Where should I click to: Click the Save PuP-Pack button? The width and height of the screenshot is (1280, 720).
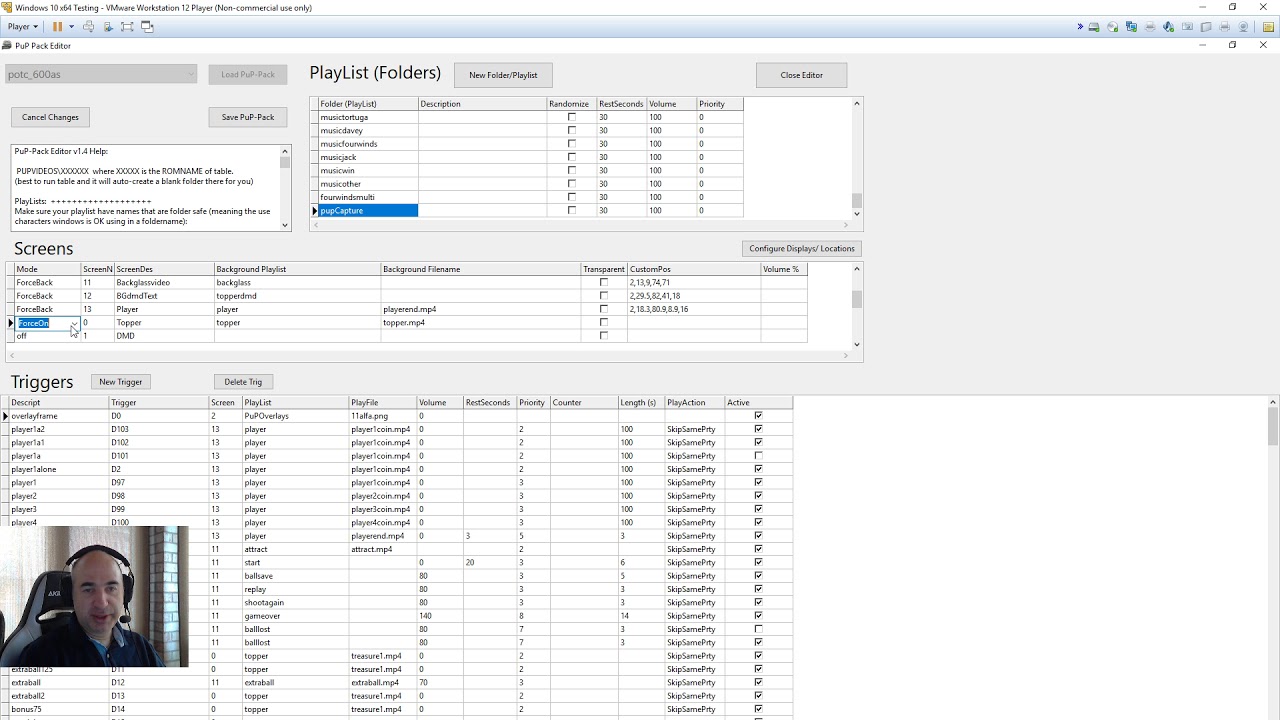[248, 117]
